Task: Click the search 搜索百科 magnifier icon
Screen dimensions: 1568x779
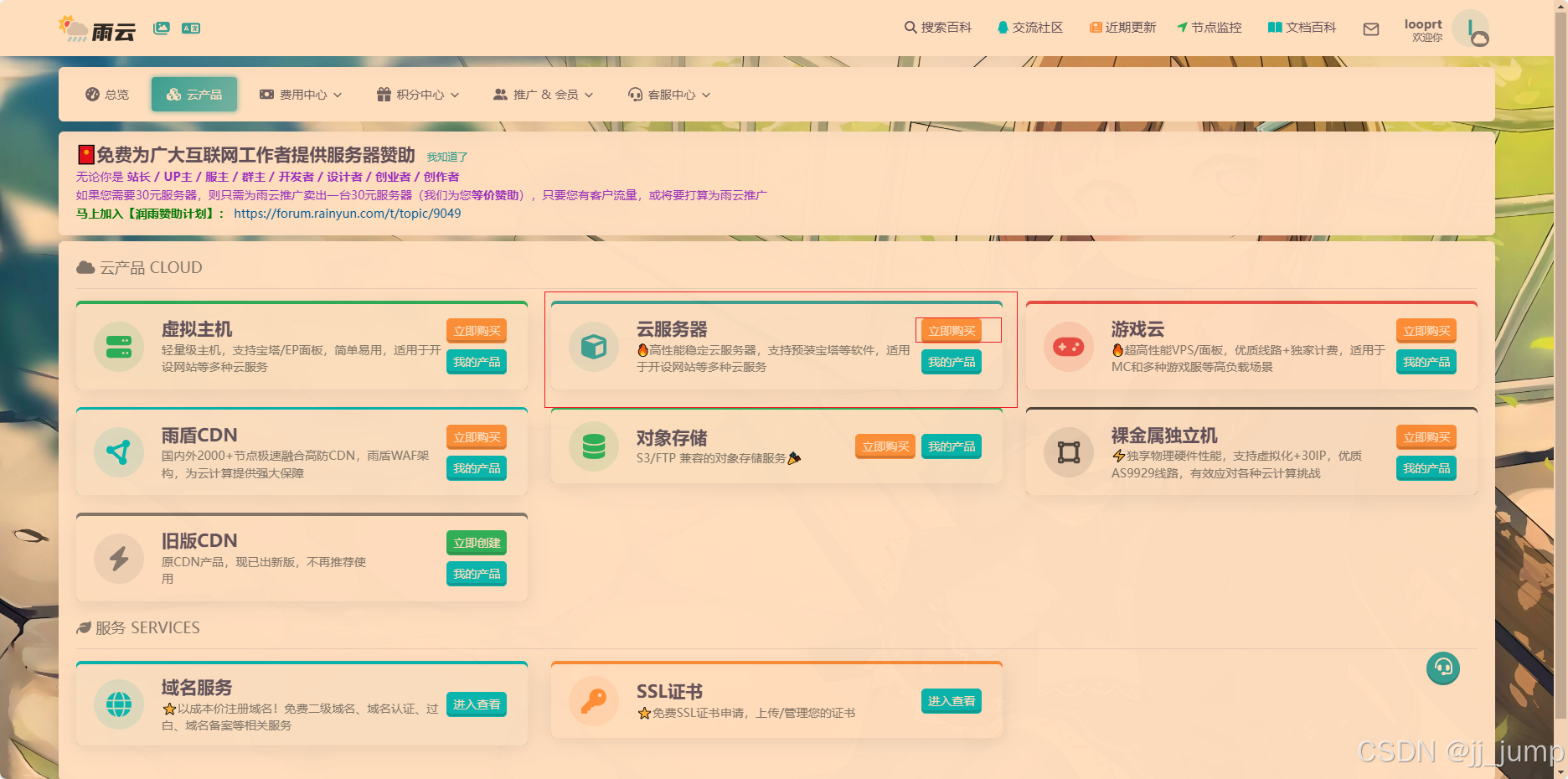Action: pos(909,27)
